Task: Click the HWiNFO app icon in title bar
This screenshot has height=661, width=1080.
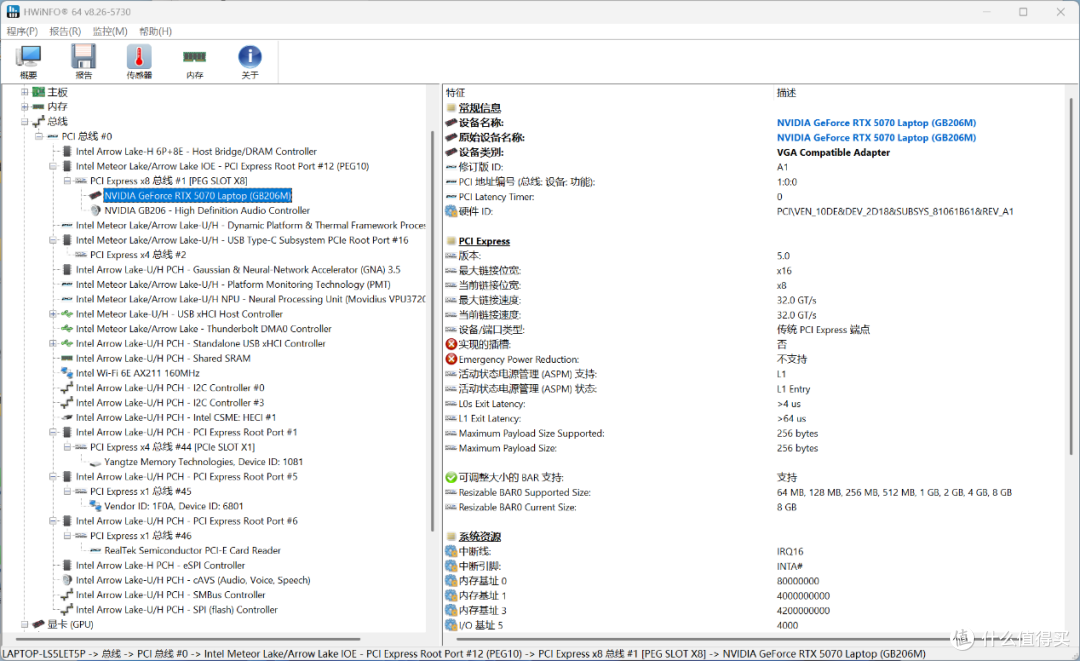Action: [x=12, y=12]
